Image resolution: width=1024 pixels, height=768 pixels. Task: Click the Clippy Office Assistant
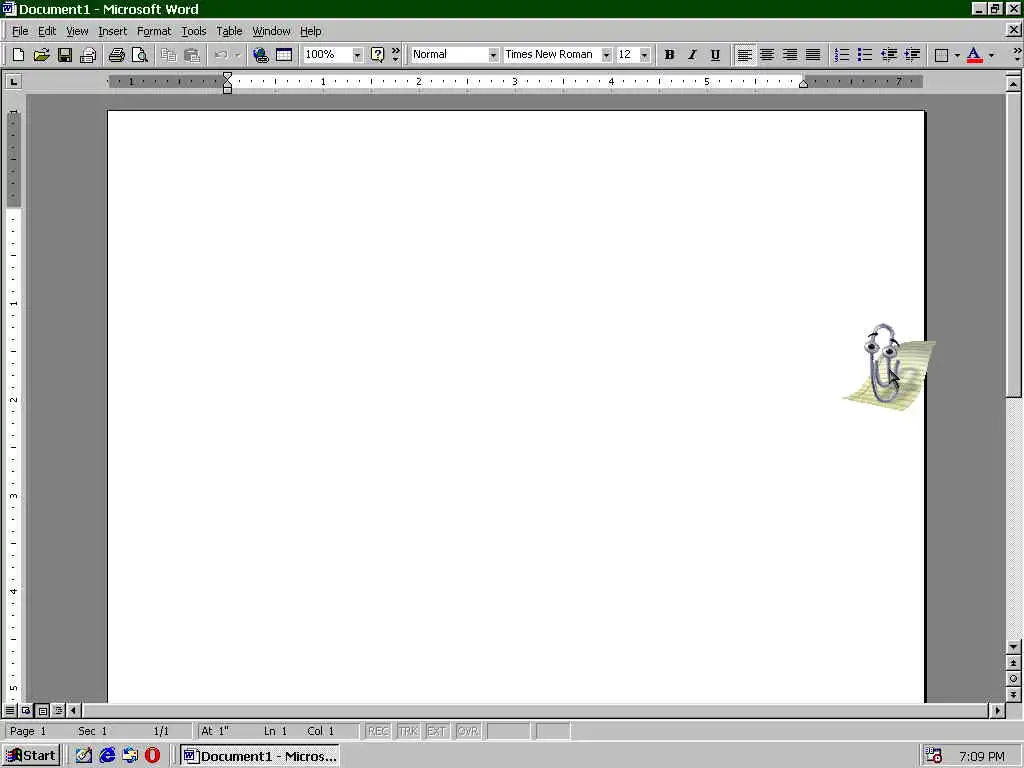[888, 367]
